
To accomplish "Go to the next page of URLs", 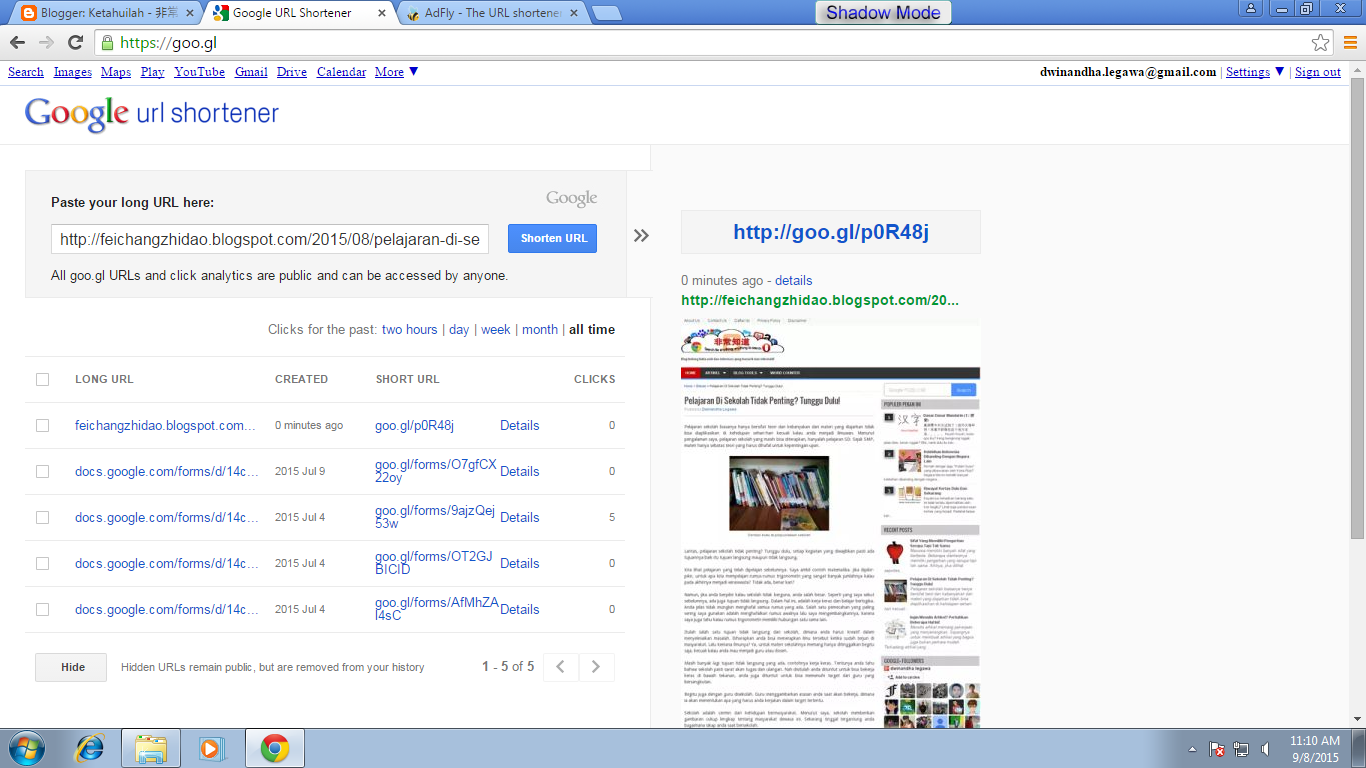I will pos(597,667).
